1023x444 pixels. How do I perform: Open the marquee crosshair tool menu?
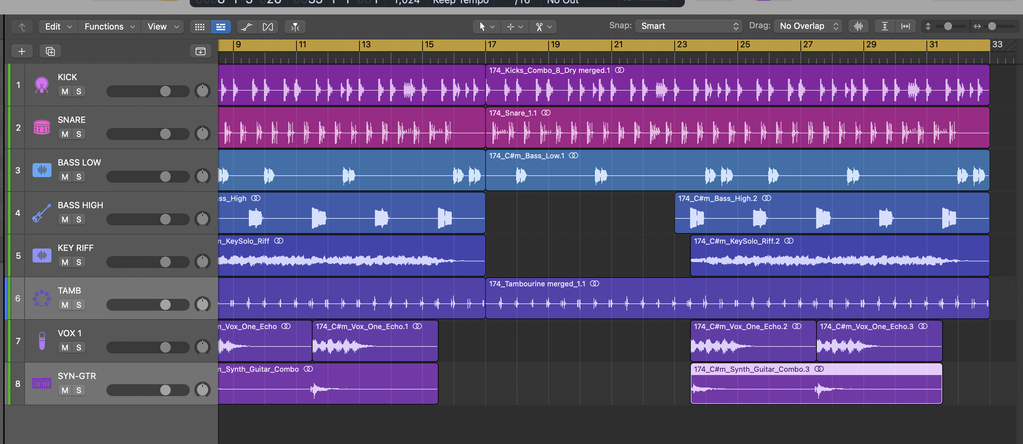coord(515,27)
